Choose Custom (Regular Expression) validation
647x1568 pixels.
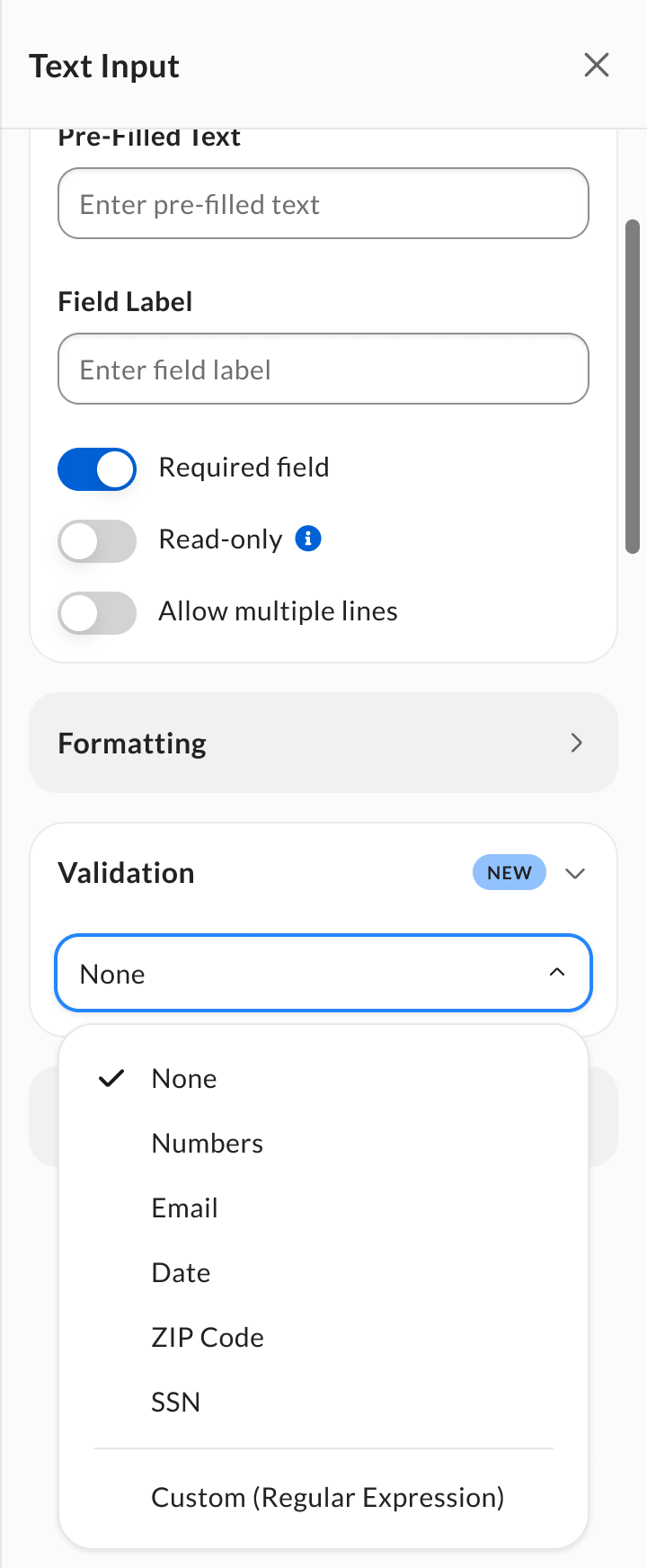point(328,1496)
